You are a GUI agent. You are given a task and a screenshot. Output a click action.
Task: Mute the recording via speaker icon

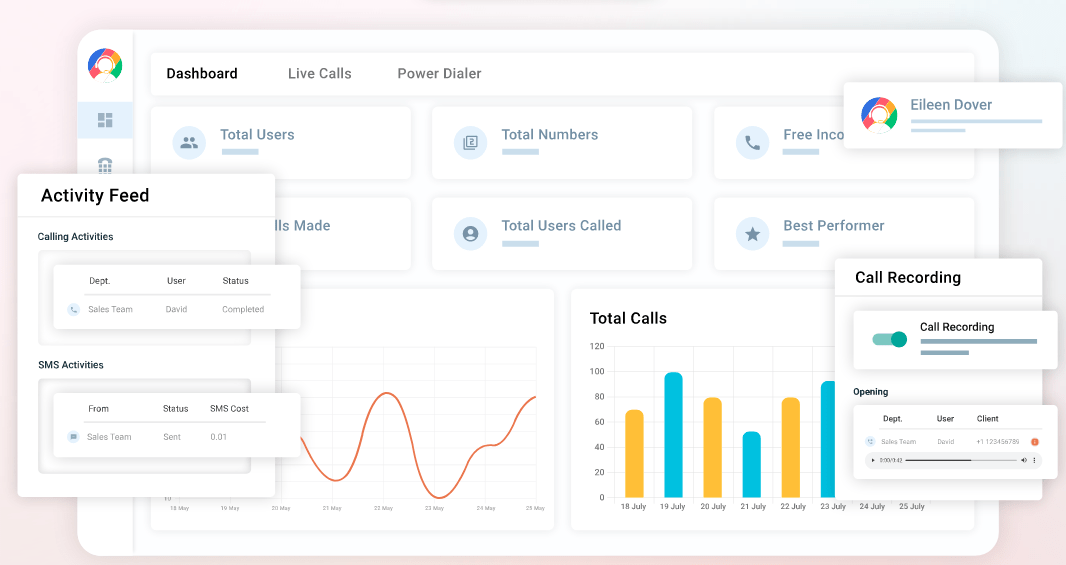(1024, 460)
